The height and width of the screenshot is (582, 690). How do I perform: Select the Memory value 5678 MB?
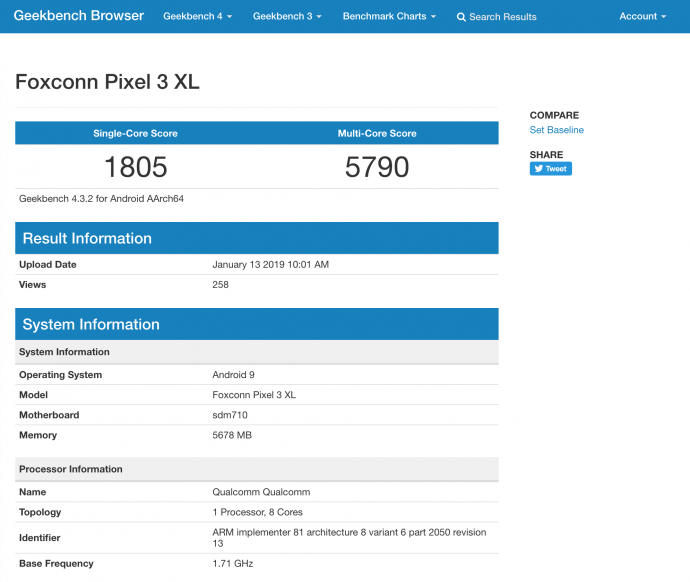point(232,435)
